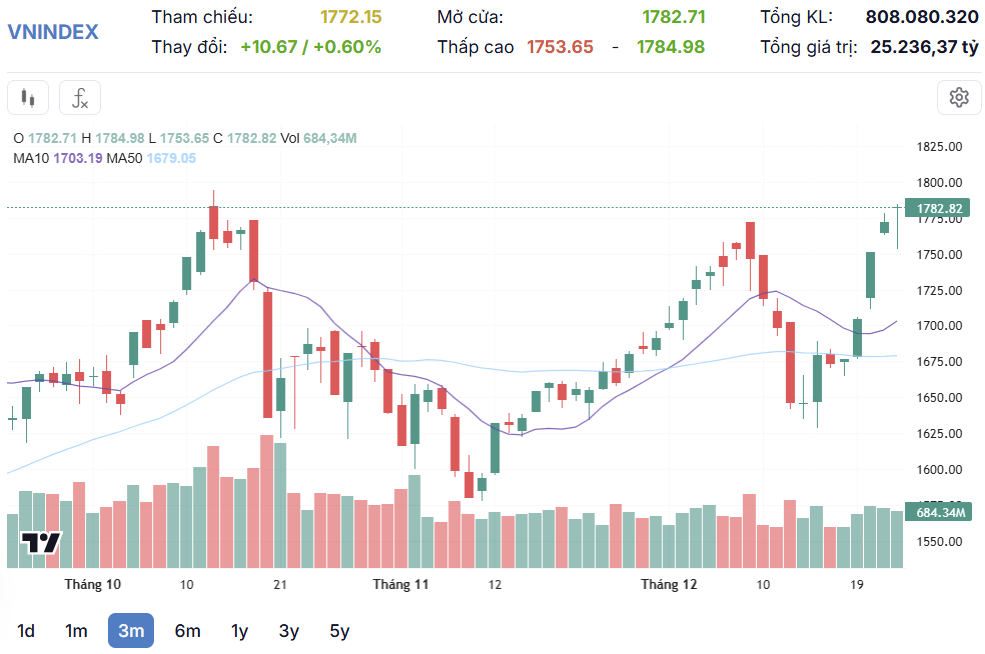Open the fx indicators menu
The image size is (985, 654).
coord(80,98)
